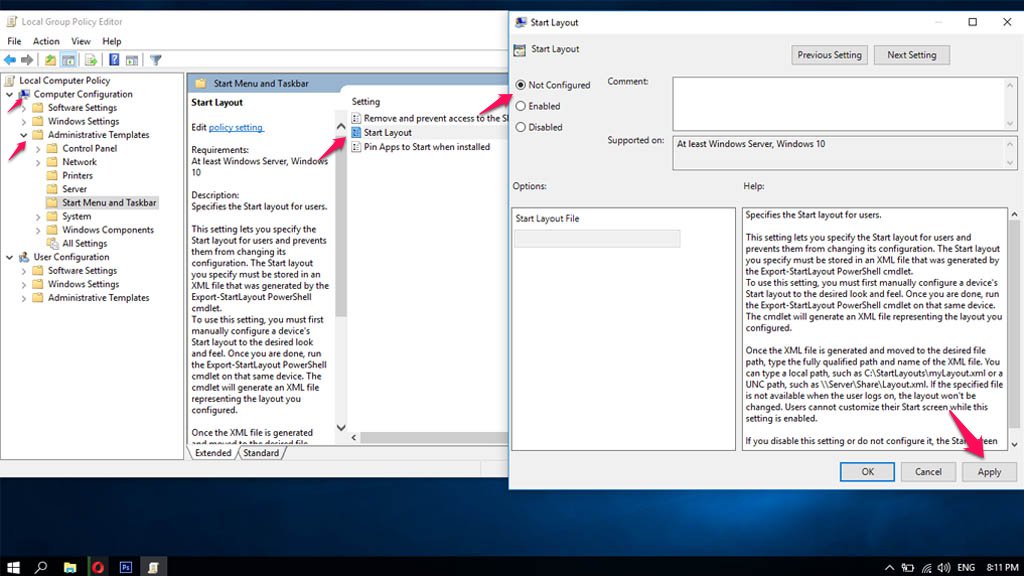Open the View menu

tap(80, 41)
